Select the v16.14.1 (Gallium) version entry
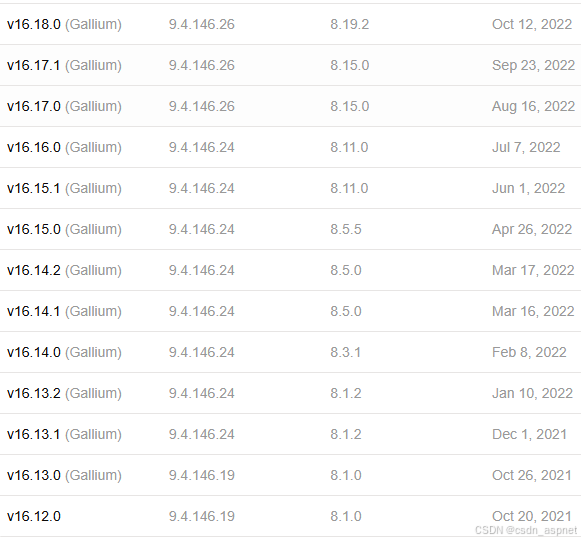The image size is (581, 541). 64,312
